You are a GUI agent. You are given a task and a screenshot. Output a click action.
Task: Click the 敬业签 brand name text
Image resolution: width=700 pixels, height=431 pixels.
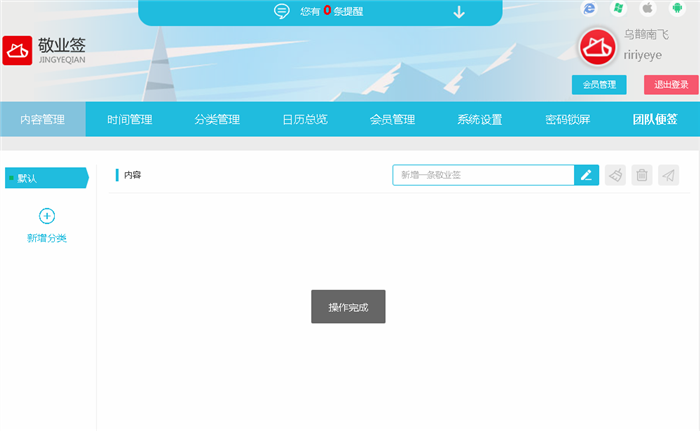click(62, 45)
